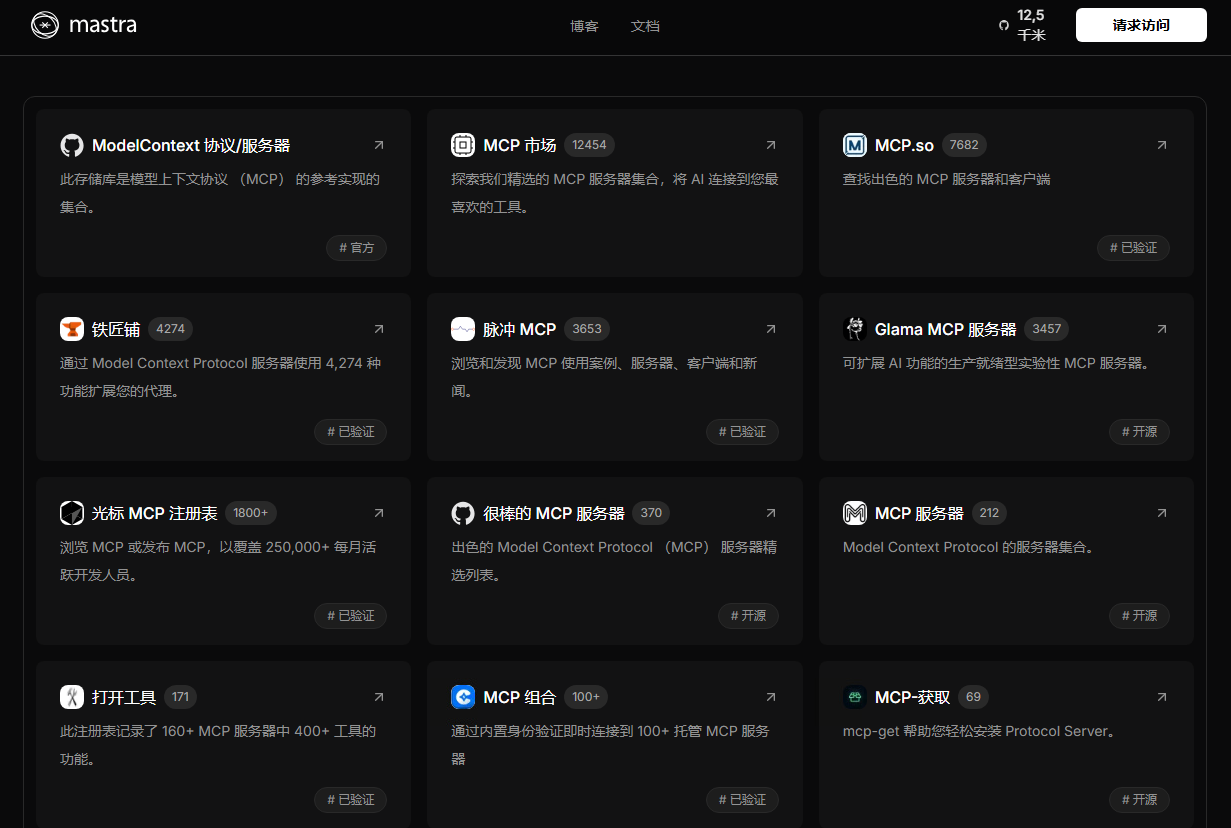Click the 3457 count badge
The image size is (1231, 828).
[x=1047, y=329]
